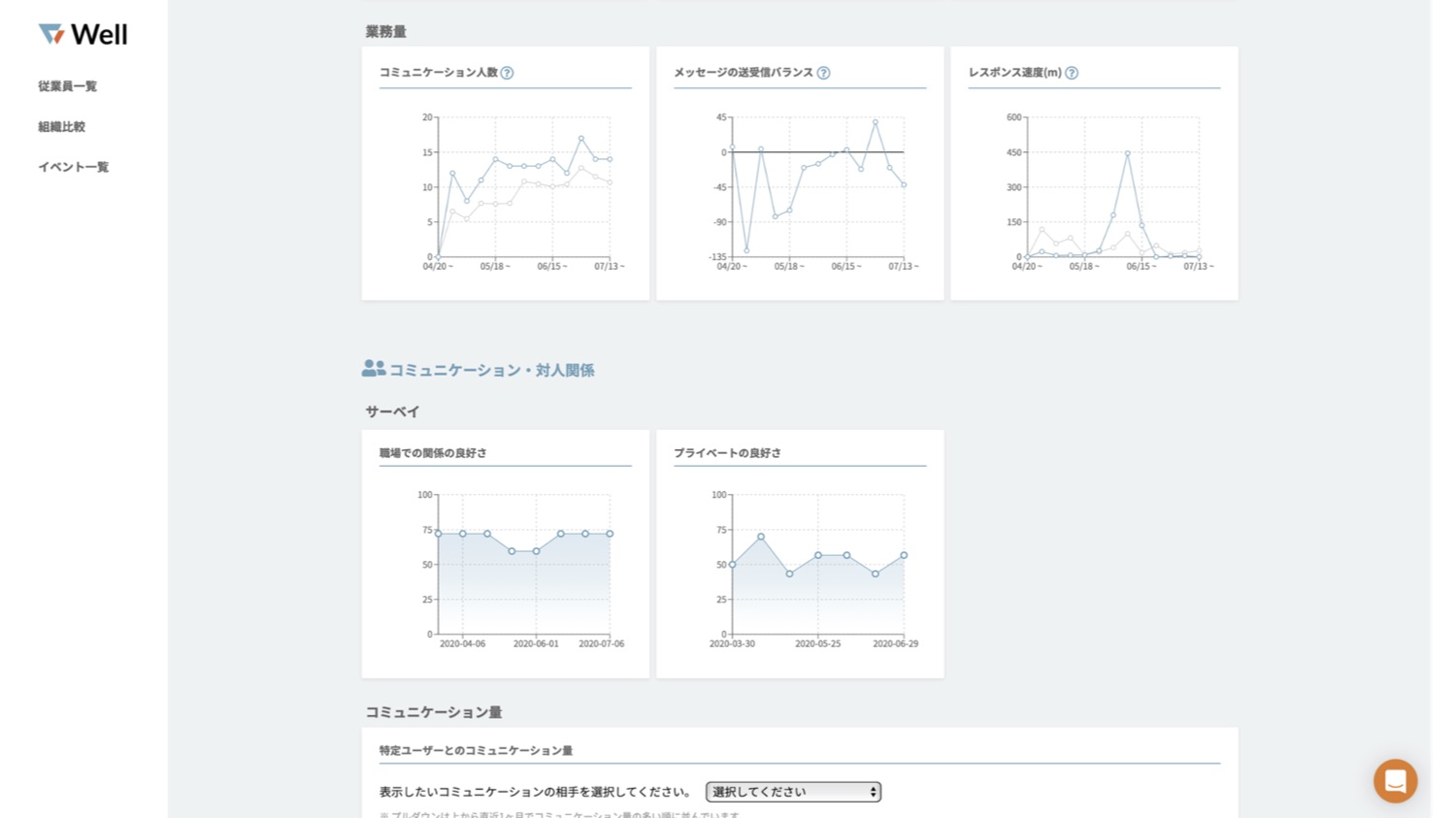Click the highest peak point in レスポンス速度 chart

(1128, 153)
